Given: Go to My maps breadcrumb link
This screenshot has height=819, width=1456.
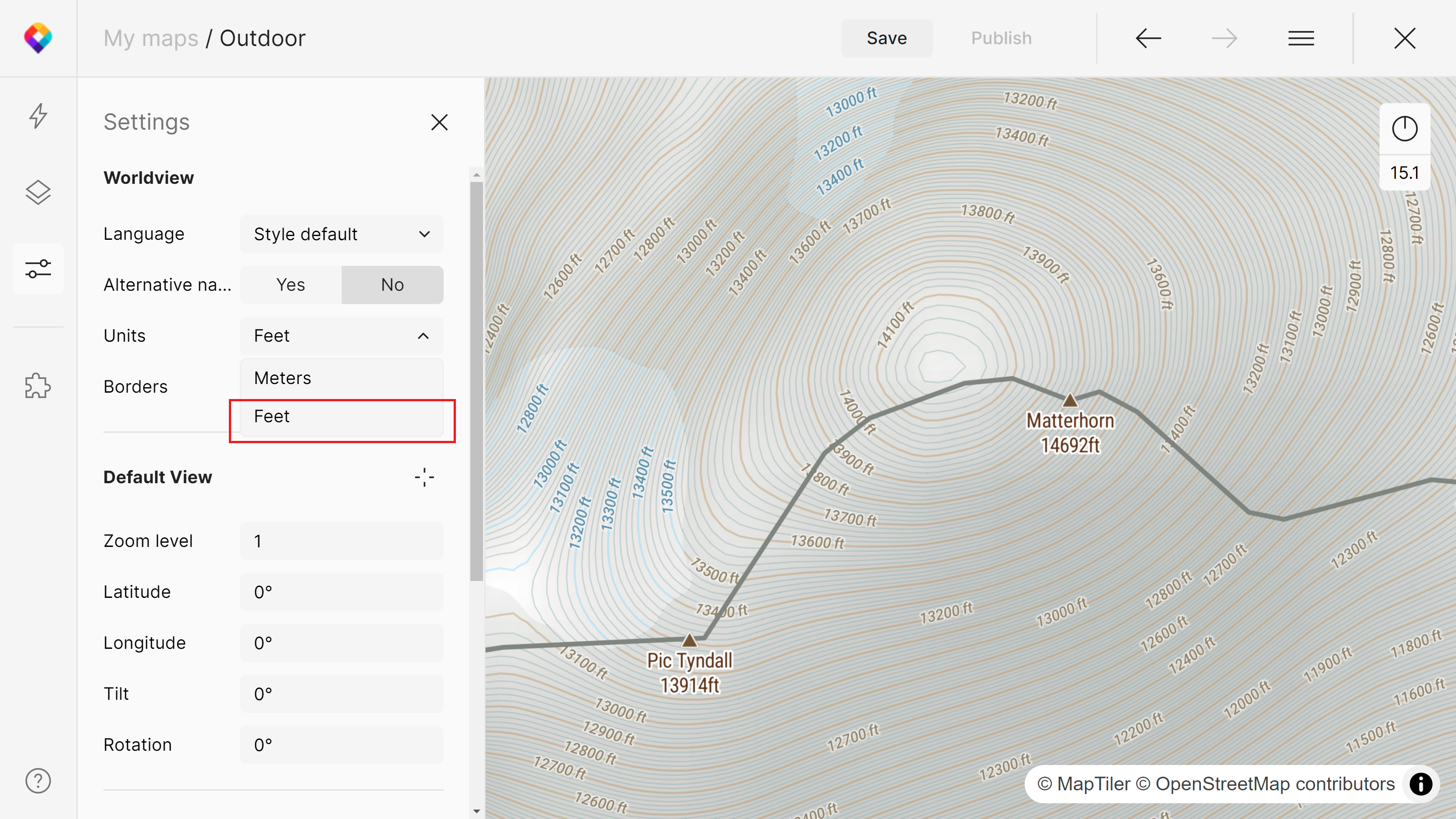Looking at the screenshot, I should tap(150, 38).
